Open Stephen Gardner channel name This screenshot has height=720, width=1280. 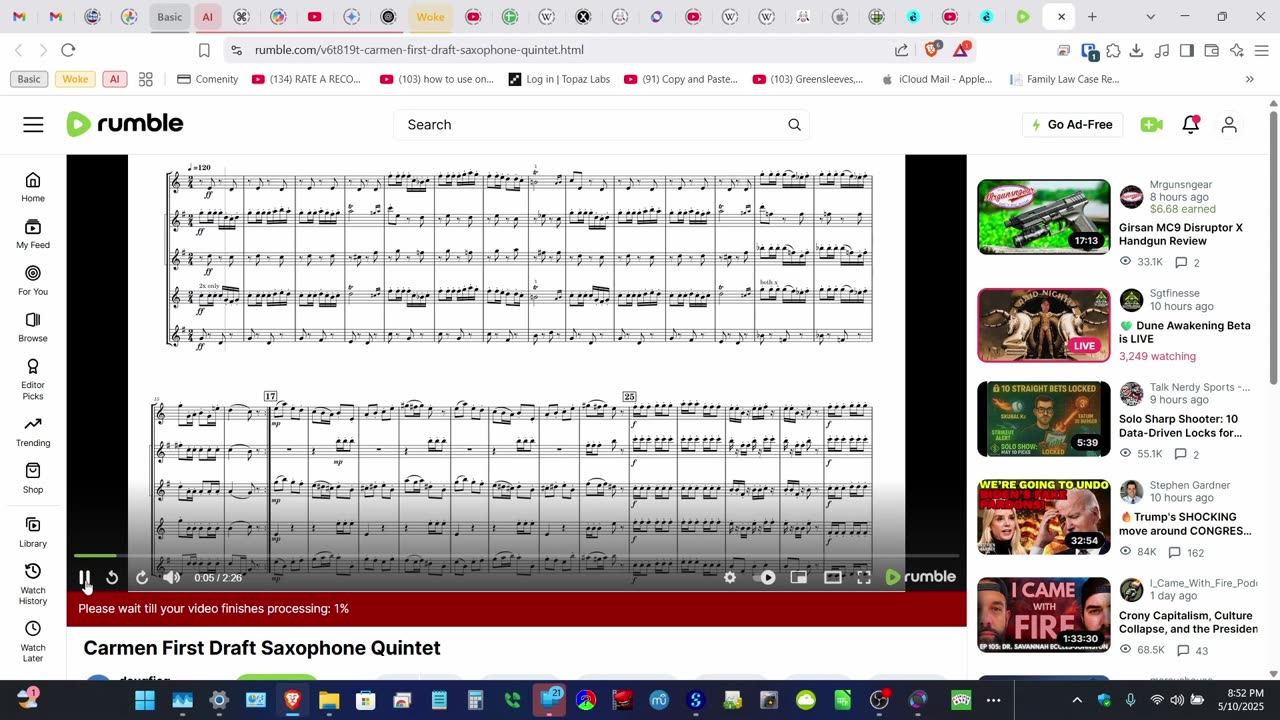click(1190, 485)
